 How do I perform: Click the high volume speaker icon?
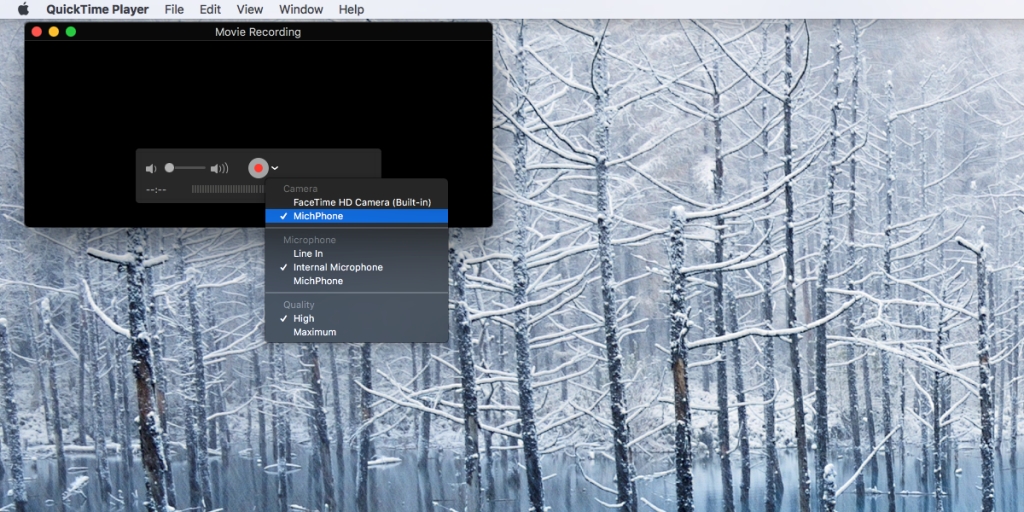pos(219,168)
